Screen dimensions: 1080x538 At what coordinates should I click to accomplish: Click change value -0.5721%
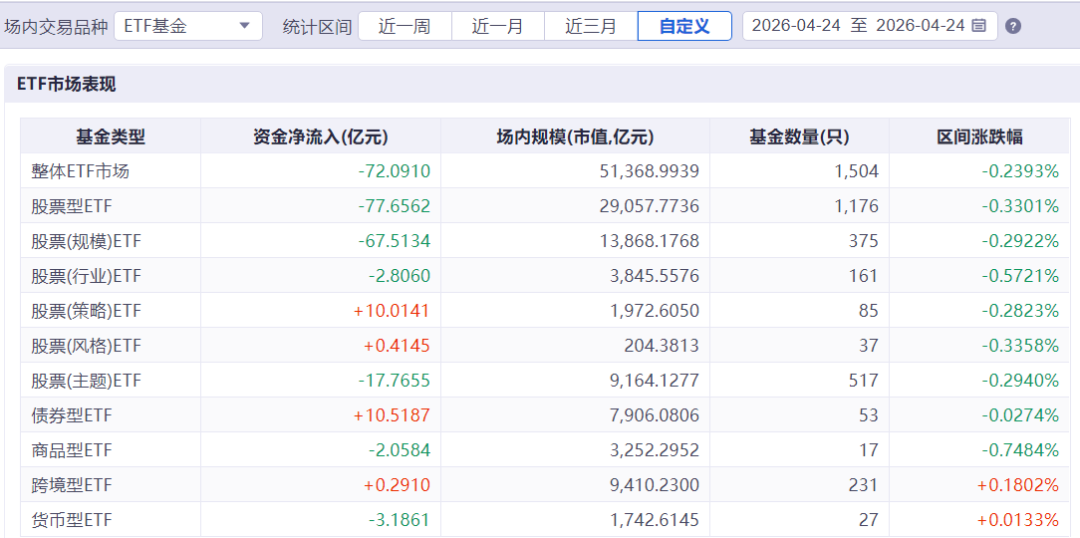(x=1020, y=276)
